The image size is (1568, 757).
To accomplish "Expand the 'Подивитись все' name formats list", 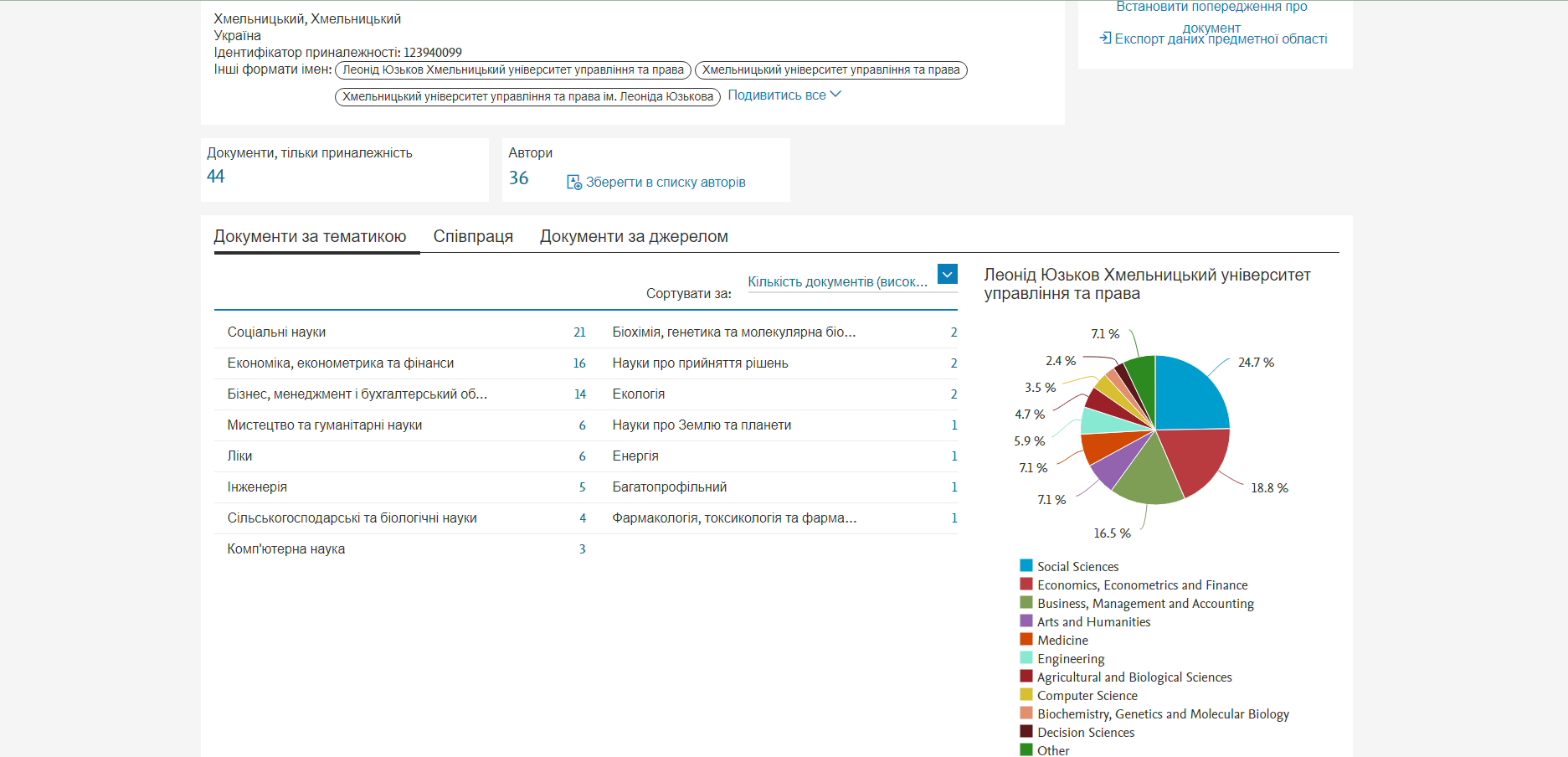I will [784, 95].
